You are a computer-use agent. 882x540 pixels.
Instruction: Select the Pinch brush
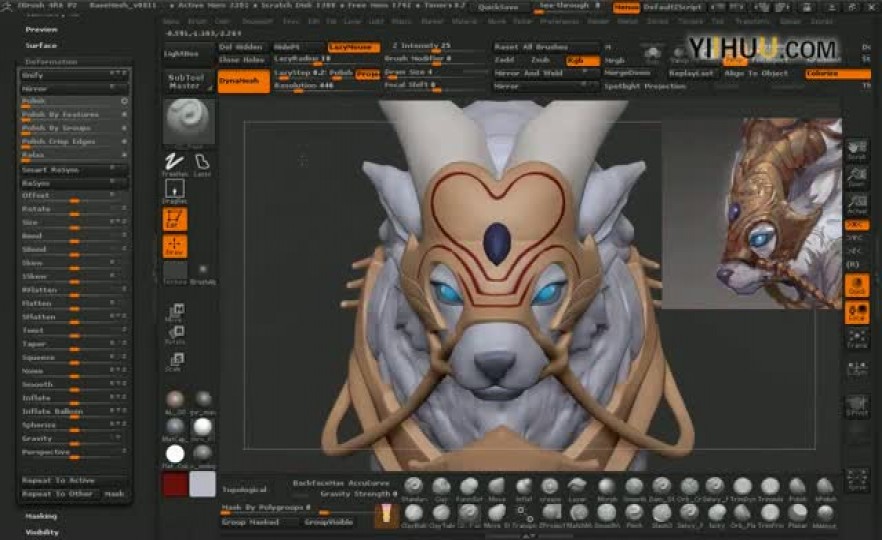pyautogui.click(x=634, y=515)
